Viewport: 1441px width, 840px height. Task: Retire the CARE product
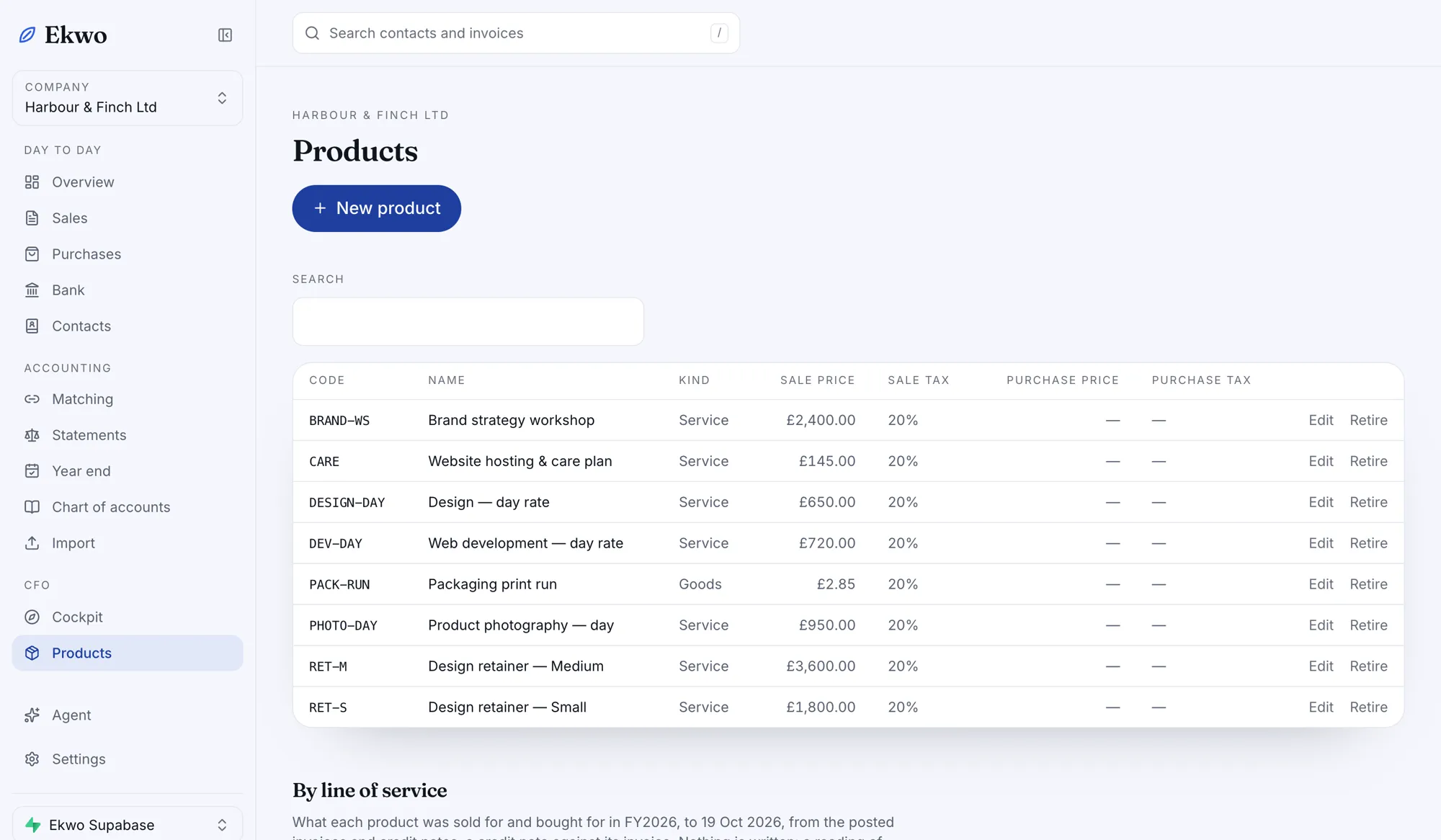click(1368, 461)
